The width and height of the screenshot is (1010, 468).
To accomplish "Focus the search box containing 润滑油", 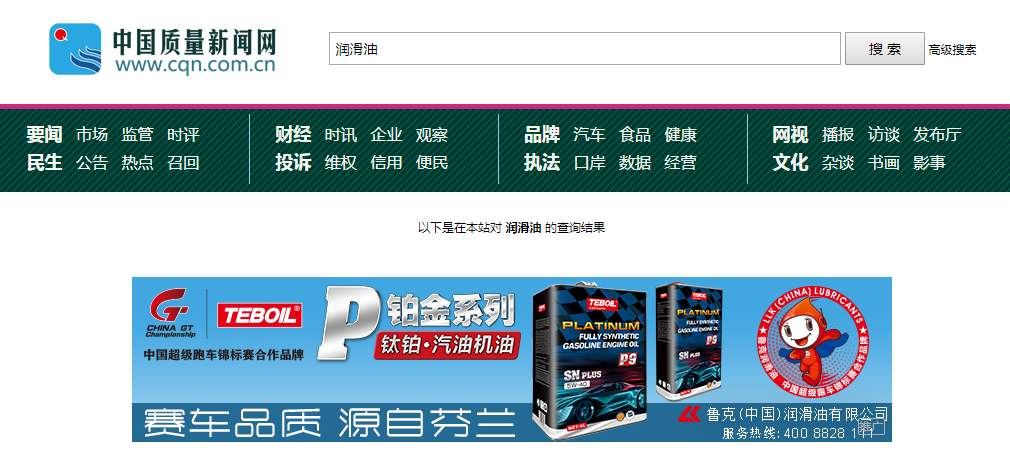I will 585,49.
